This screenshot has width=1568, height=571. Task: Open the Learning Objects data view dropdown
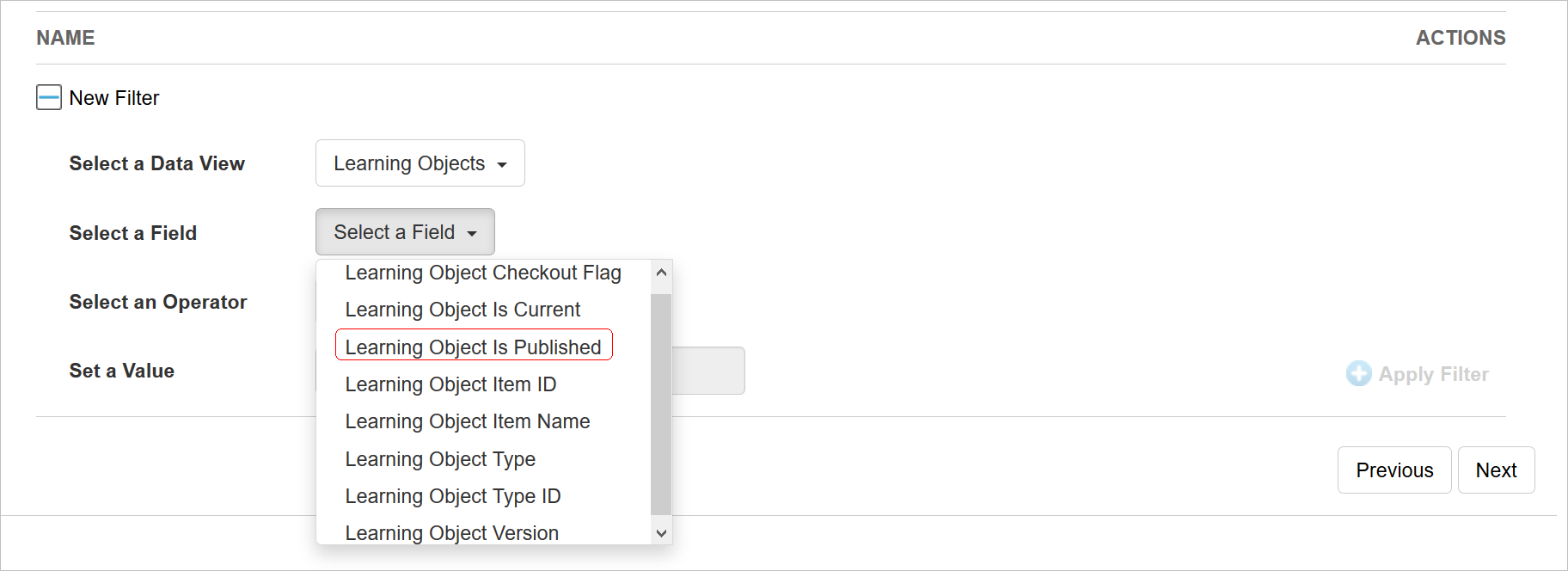420,163
